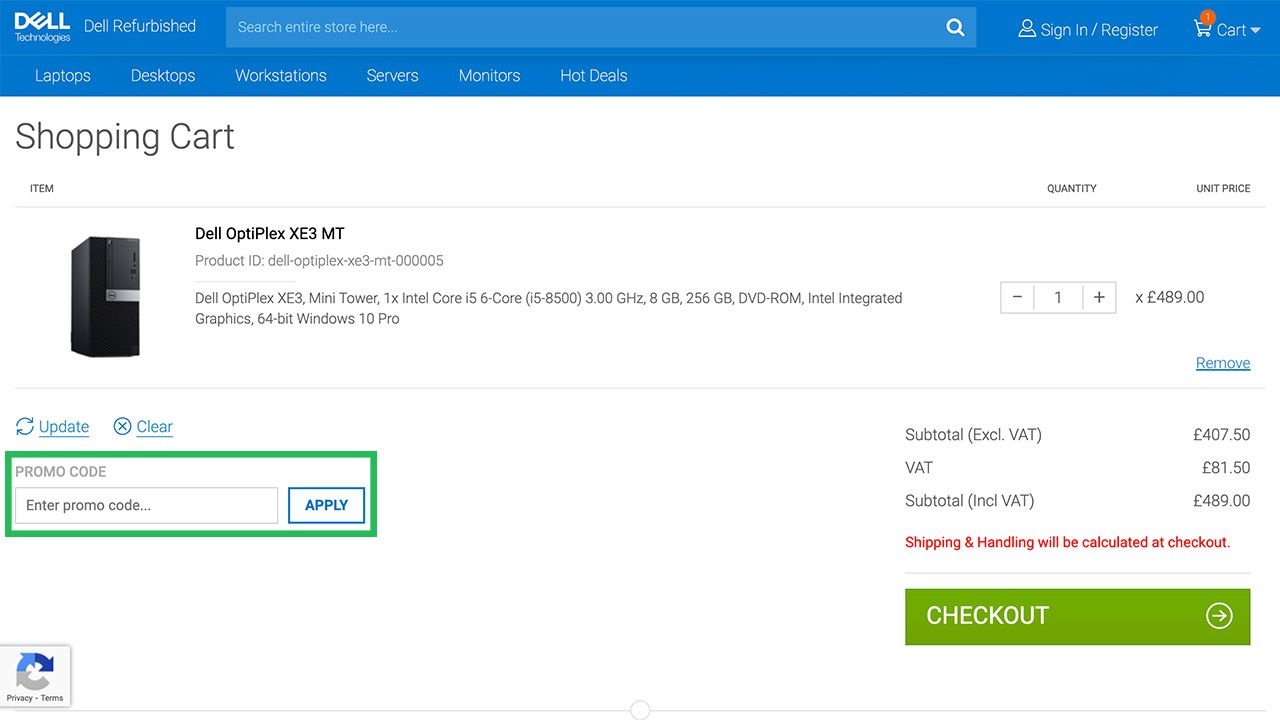This screenshot has height=720, width=1280.
Task: Click the QUANTITY column header
Action: click(1072, 188)
